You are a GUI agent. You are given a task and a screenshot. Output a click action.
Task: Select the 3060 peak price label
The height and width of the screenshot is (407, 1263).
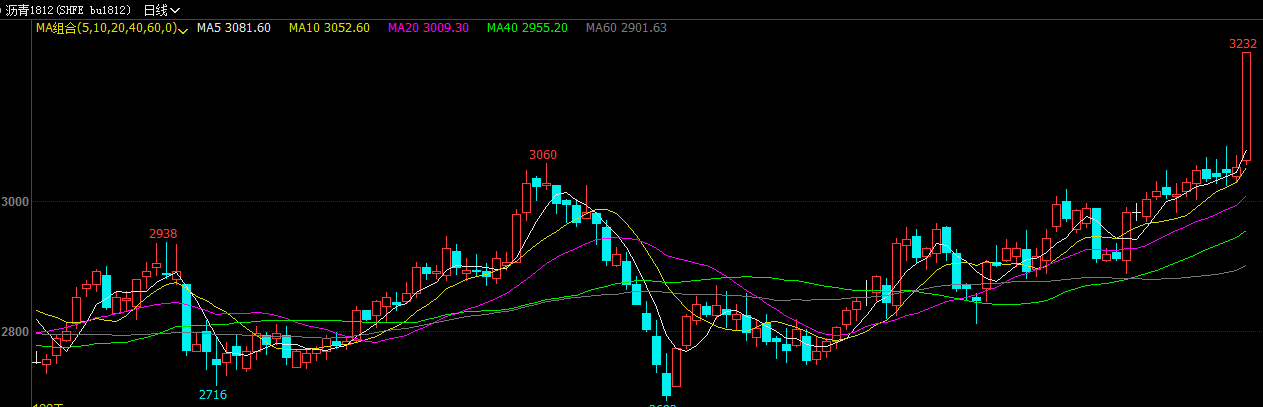[x=543, y=155]
